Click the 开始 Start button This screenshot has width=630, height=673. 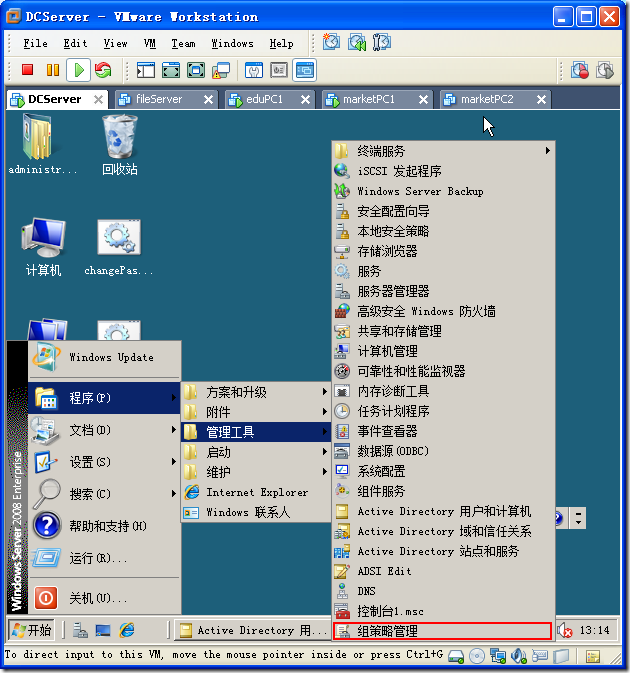tap(32, 630)
